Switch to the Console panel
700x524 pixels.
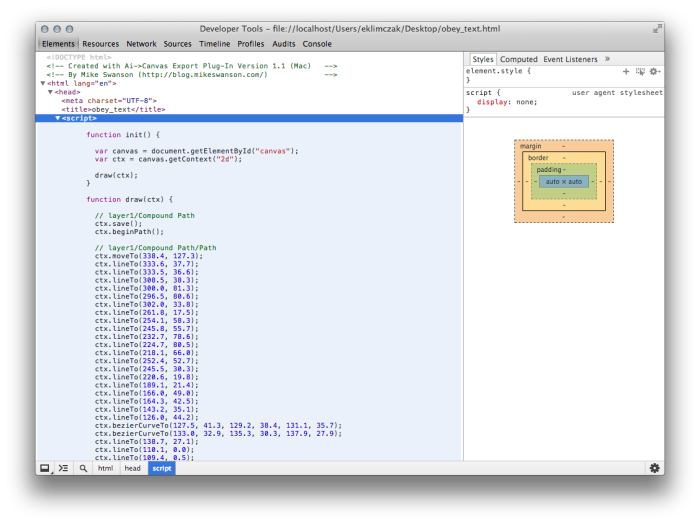[317, 44]
